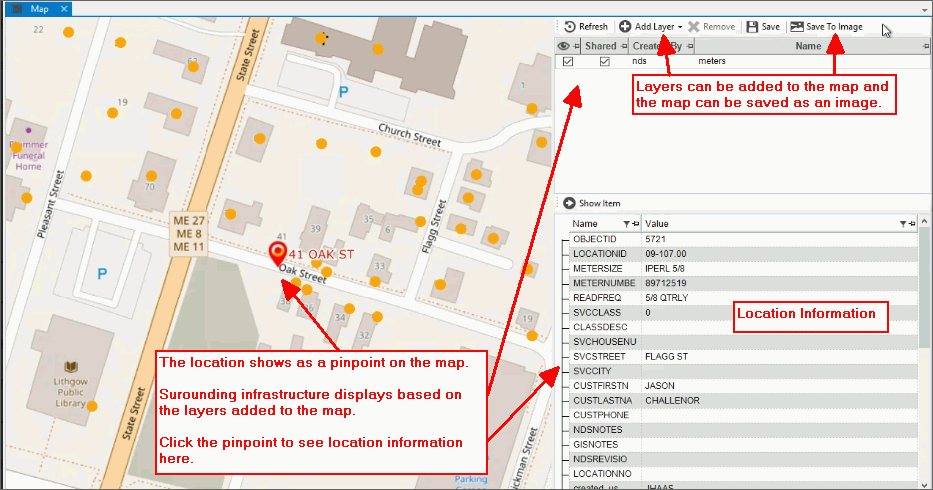Image resolution: width=933 pixels, height=490 pixels.
Task: Close the Map tab
Action: tap(63, 8)
